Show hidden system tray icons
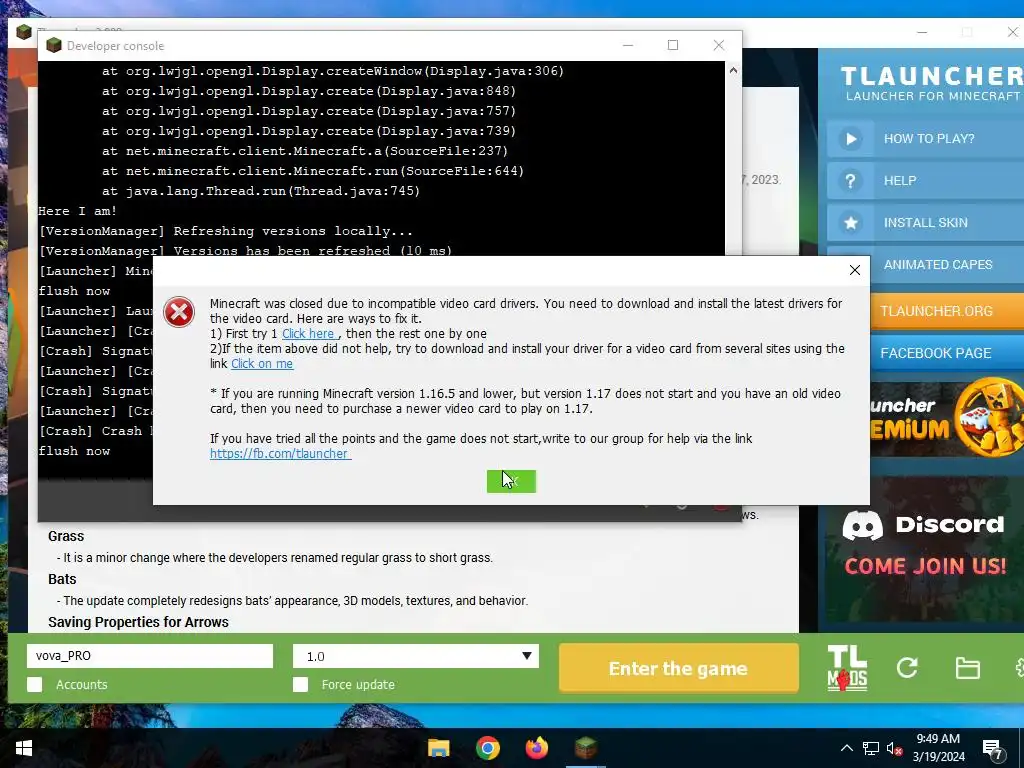The image size is (1024, 768). point(846,748)
